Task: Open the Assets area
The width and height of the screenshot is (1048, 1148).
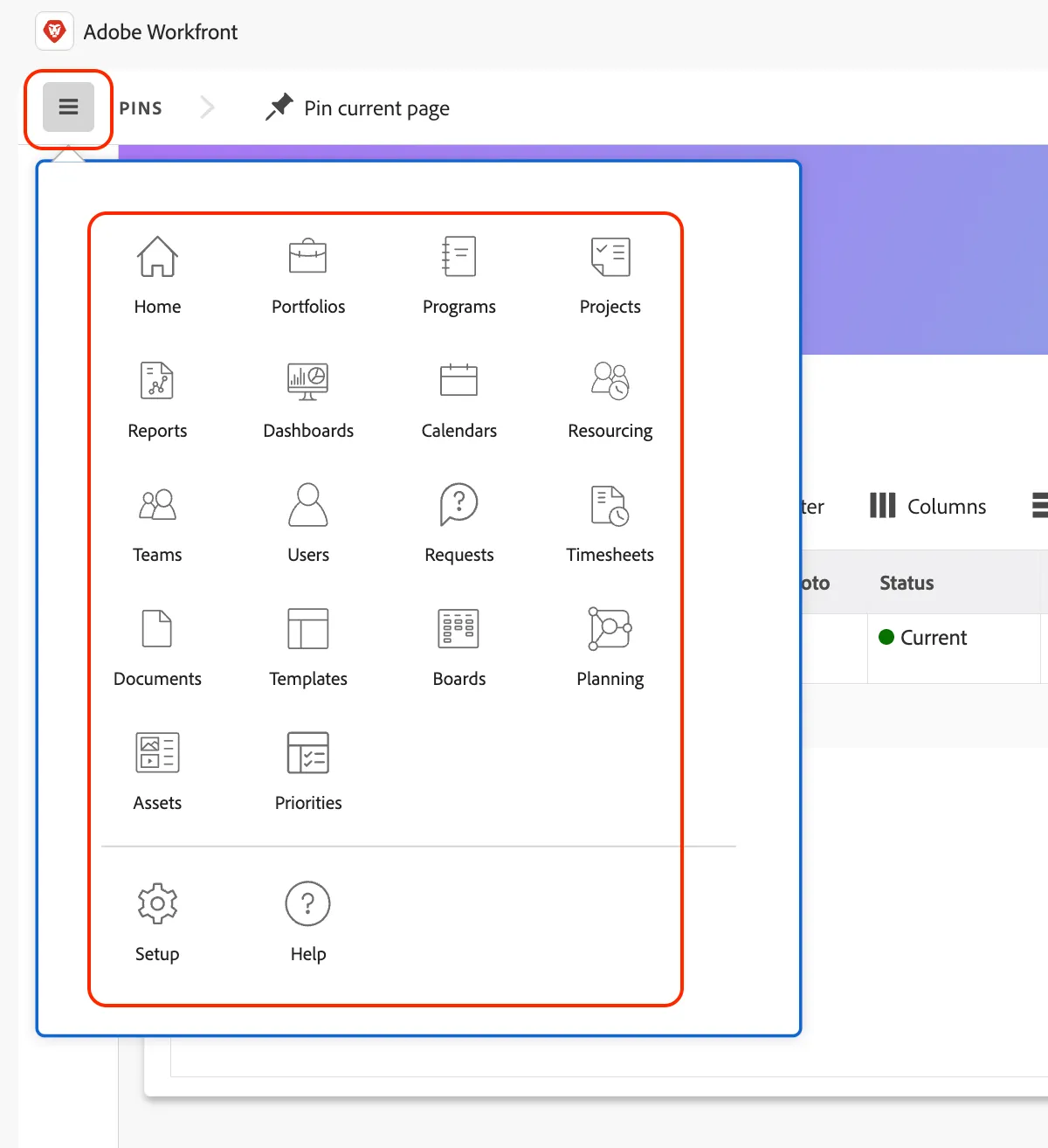Action: (x=157, y=771)
